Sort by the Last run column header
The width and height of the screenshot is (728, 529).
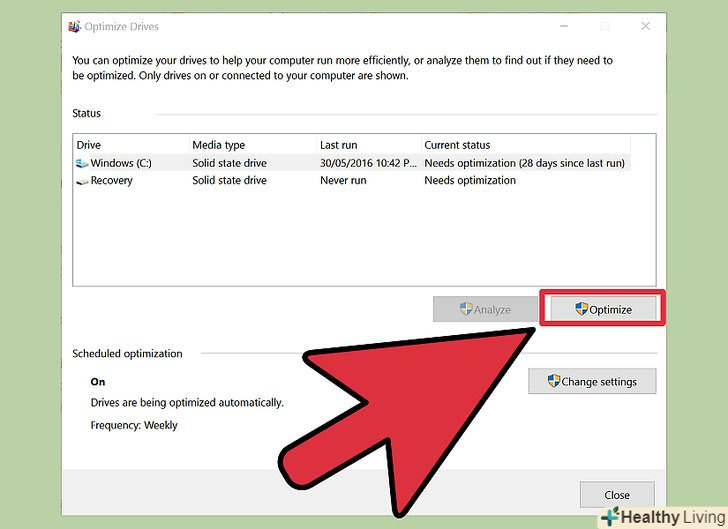pyautogui.click(x=338, y=145)
